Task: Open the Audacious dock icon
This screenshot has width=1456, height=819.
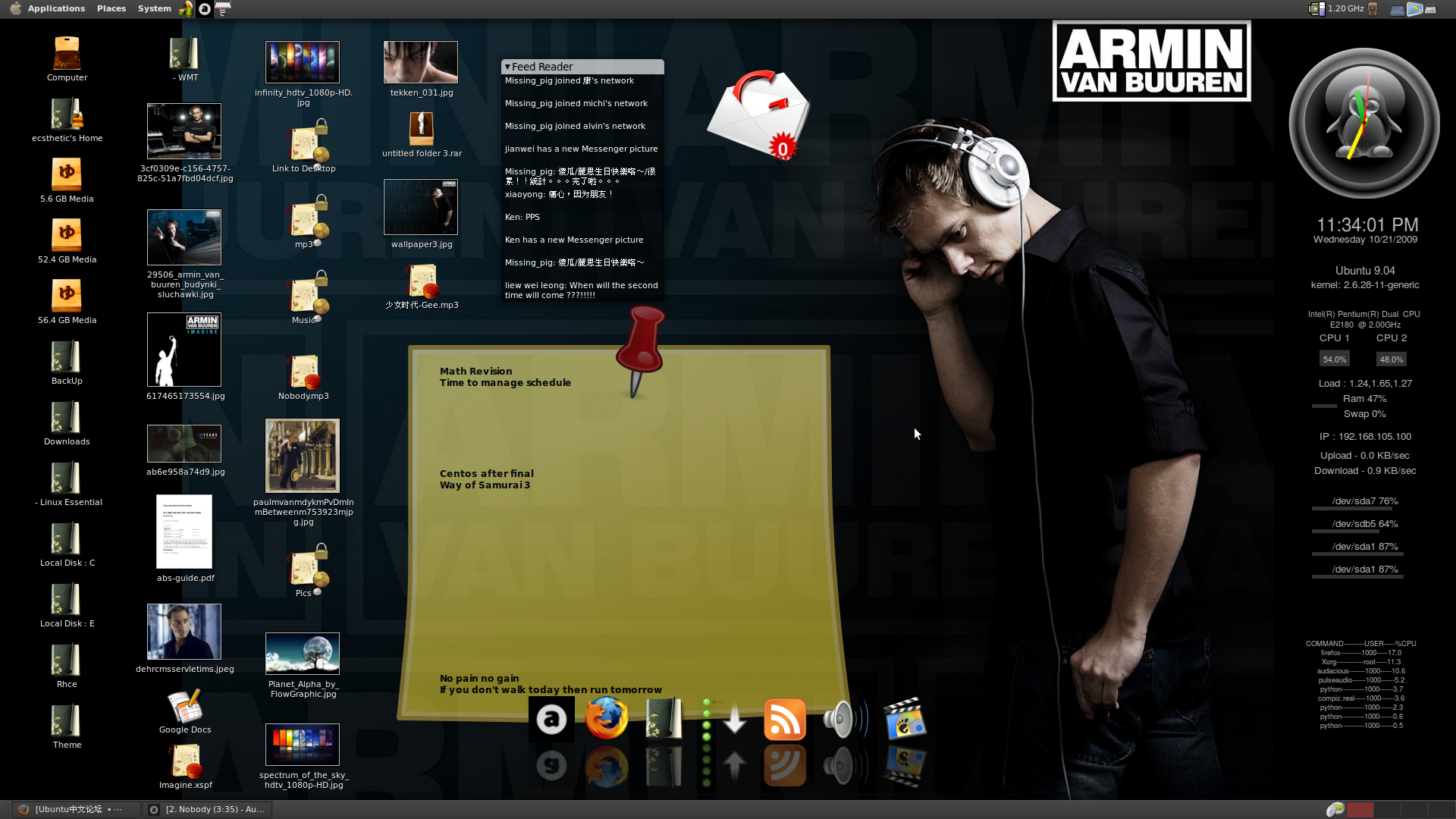Action: click(551, 718)
